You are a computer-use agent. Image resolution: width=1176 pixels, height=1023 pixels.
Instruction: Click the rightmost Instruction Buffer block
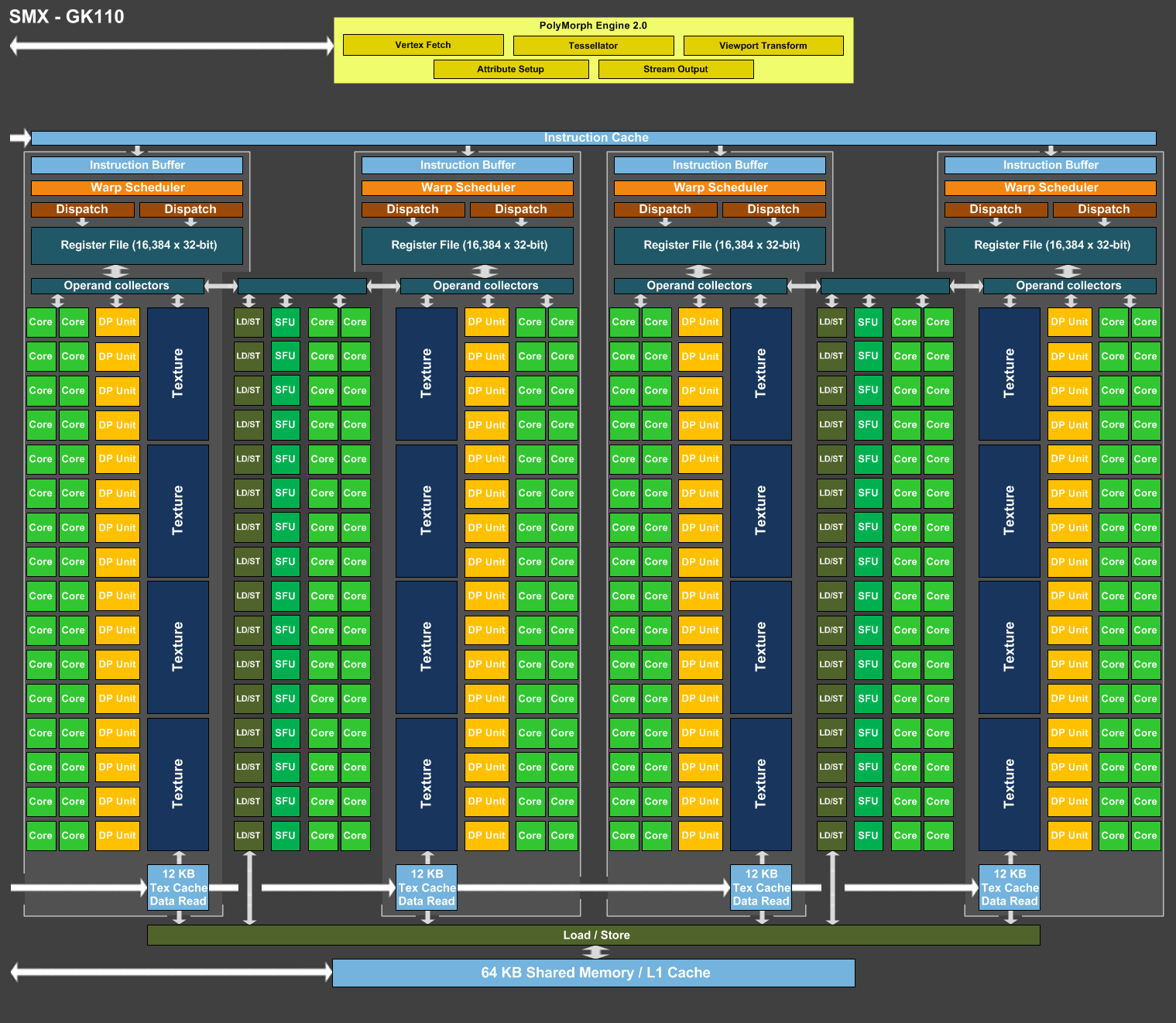pyautogui.click(x=1051, y=165)
